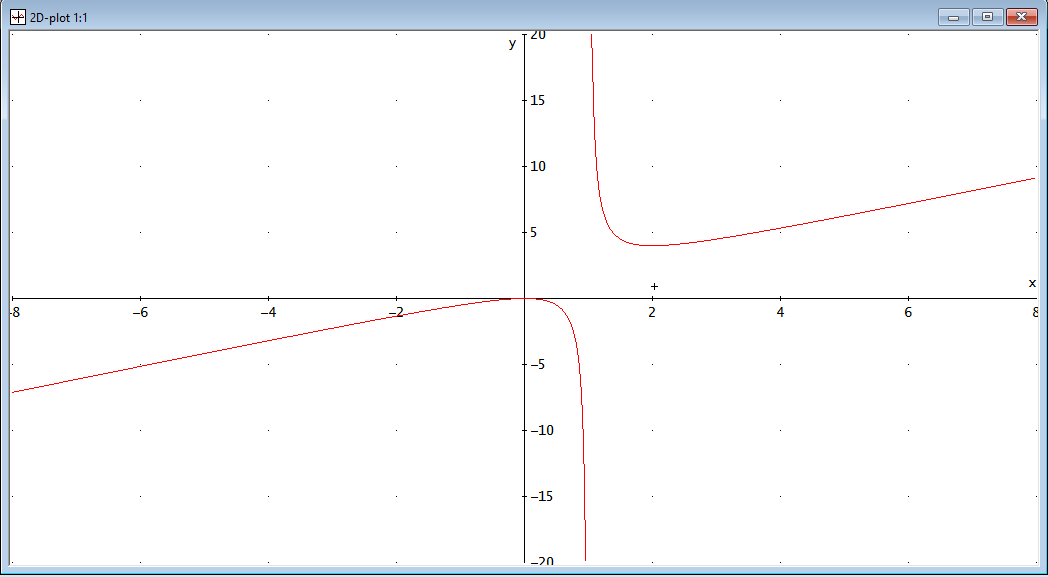Click the tick label 15 on the y-axis
This screenshot has height=577, width=1048.
click(x=538, y=100)
